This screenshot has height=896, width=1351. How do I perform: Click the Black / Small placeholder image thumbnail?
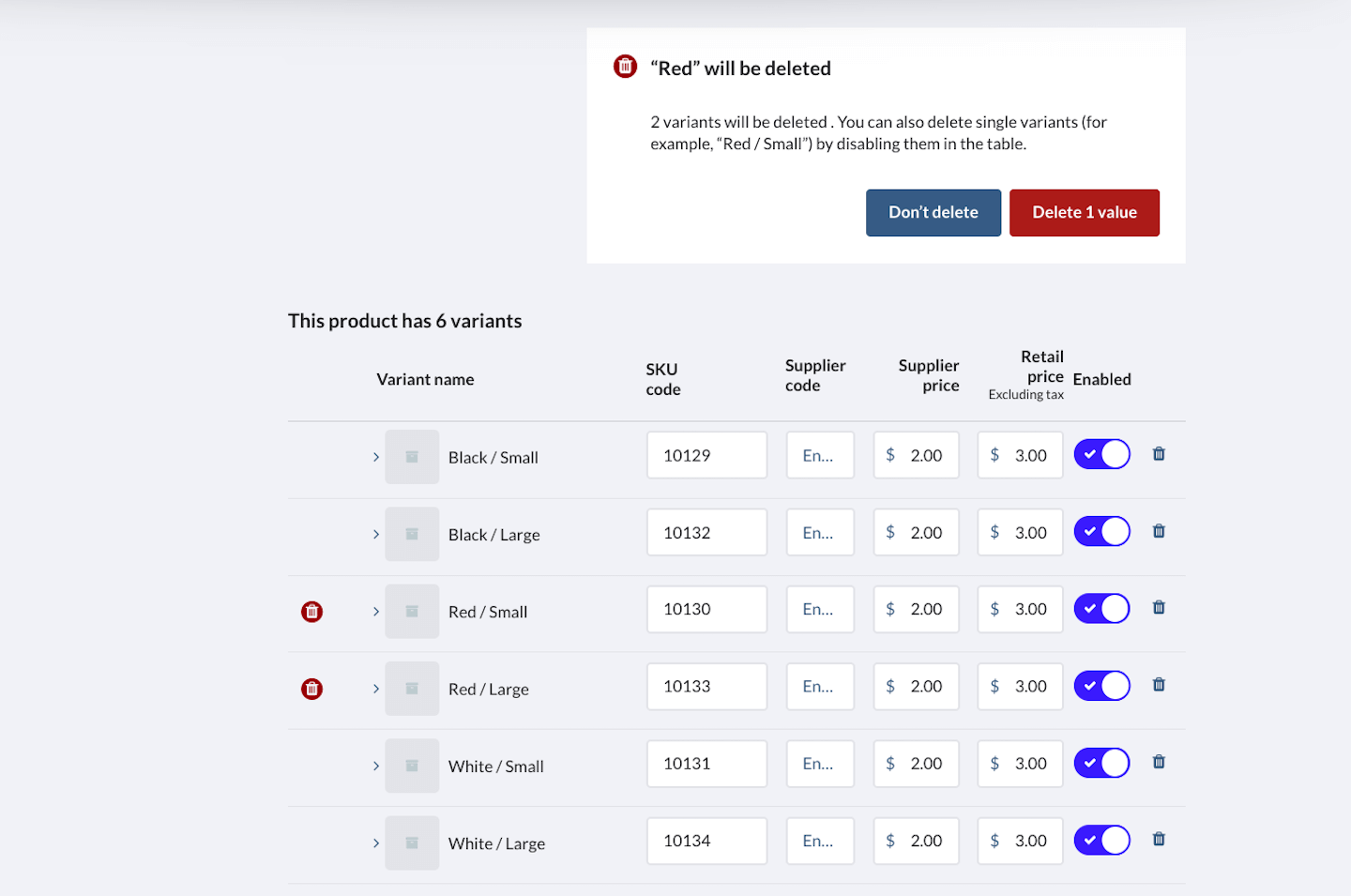pos(412,457)
